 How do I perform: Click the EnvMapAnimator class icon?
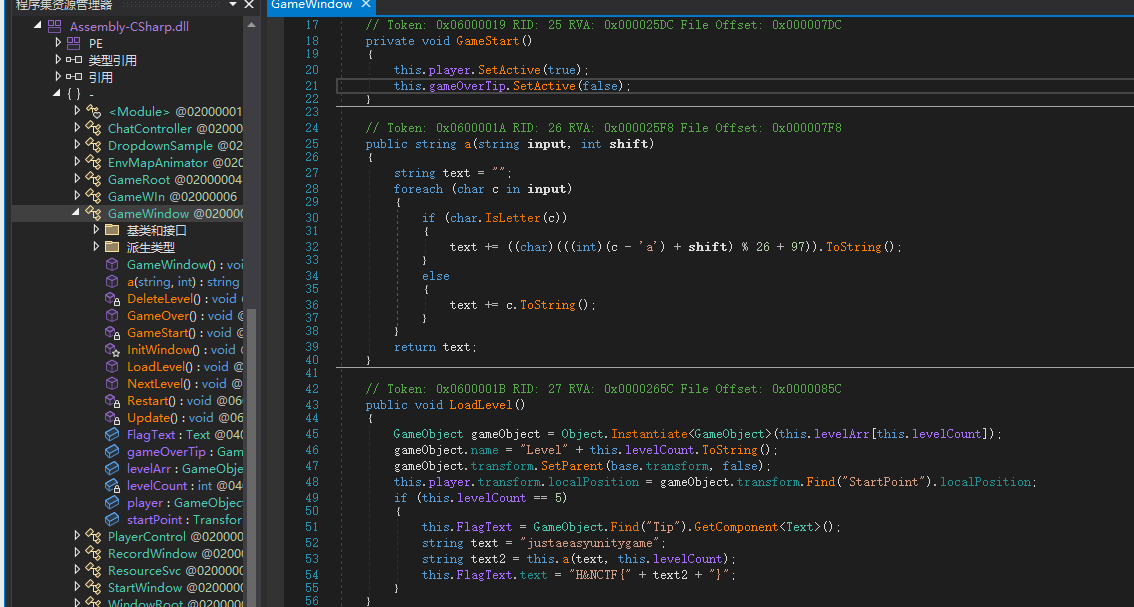(x=93, y=162)
